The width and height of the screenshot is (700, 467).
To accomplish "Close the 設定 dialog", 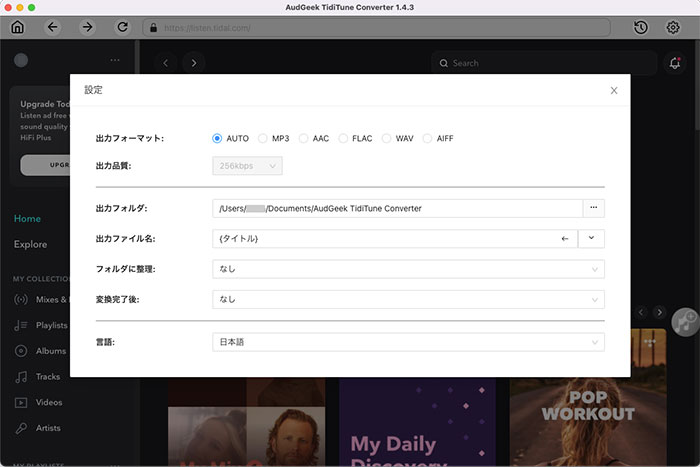I will pyautogui.click(x=614, y=91).
